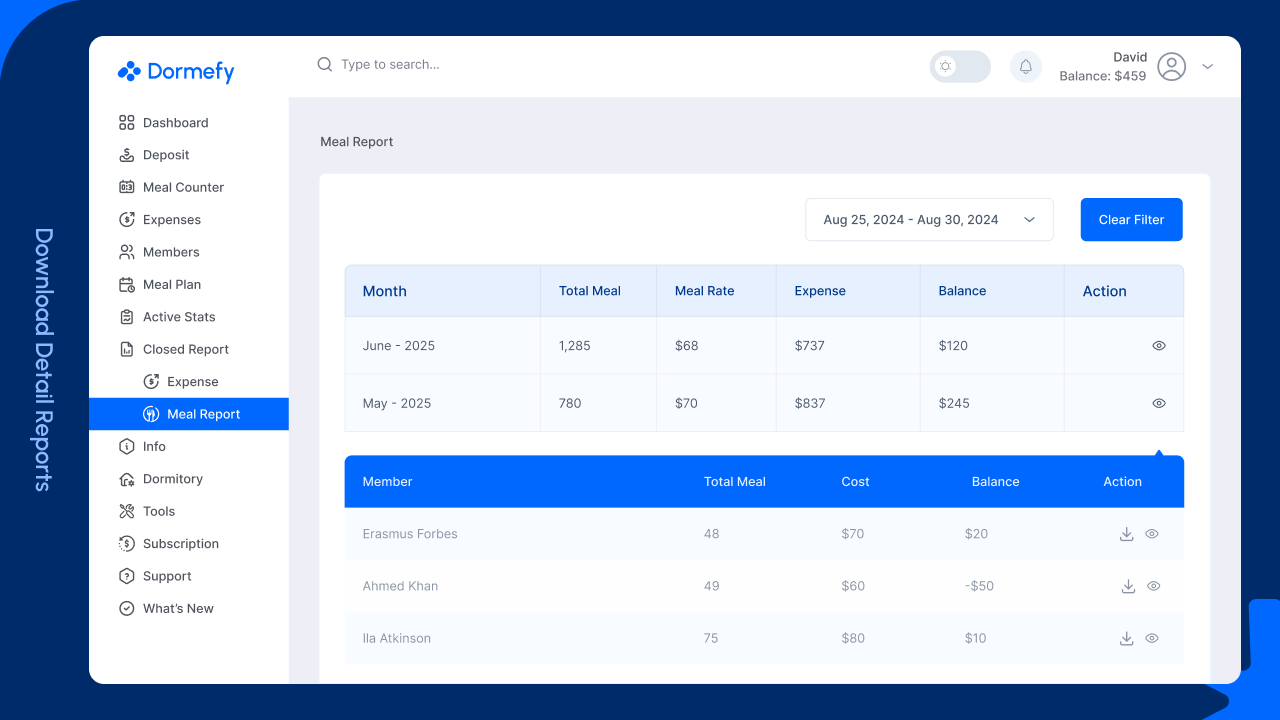This screenshot has width=1280, height=720.
Task: Click the Members people icon
Action: pyautogui.click(x=126, y=252)
